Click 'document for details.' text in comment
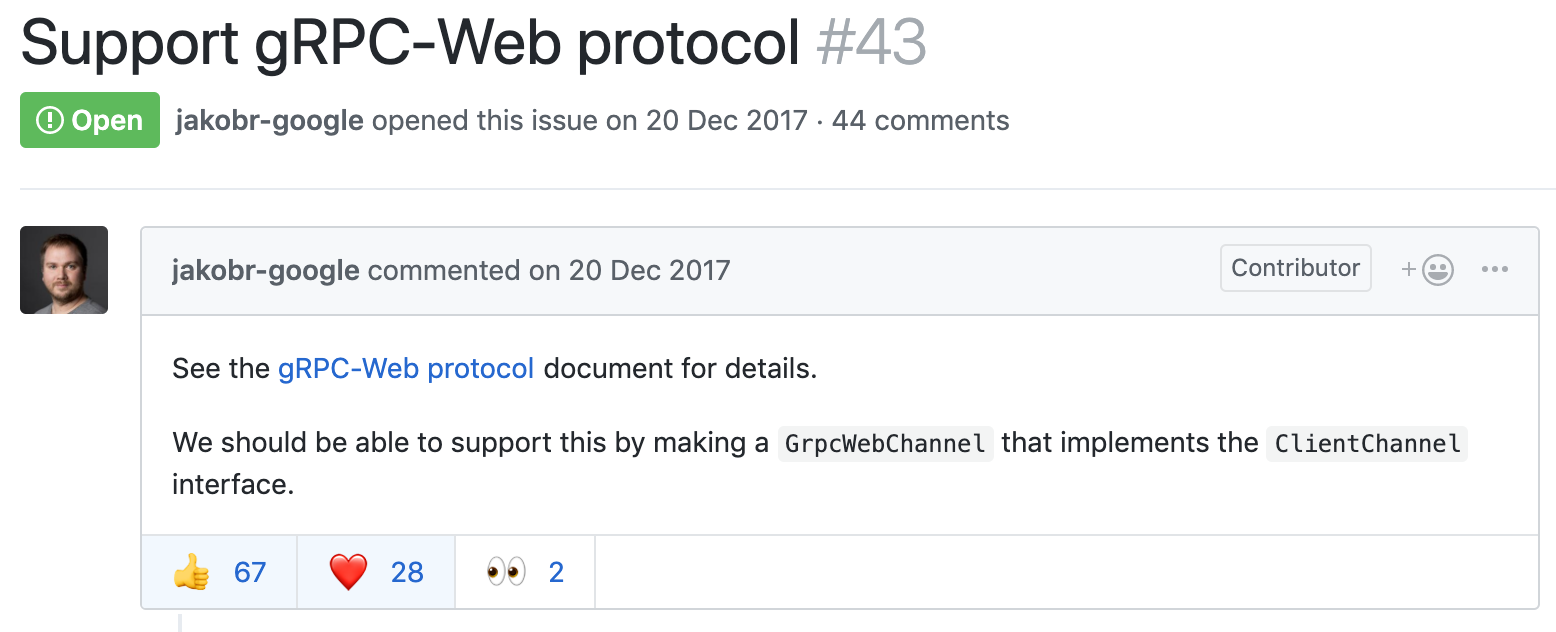This screenshot has width=1556, height=632. coord(680,368)
